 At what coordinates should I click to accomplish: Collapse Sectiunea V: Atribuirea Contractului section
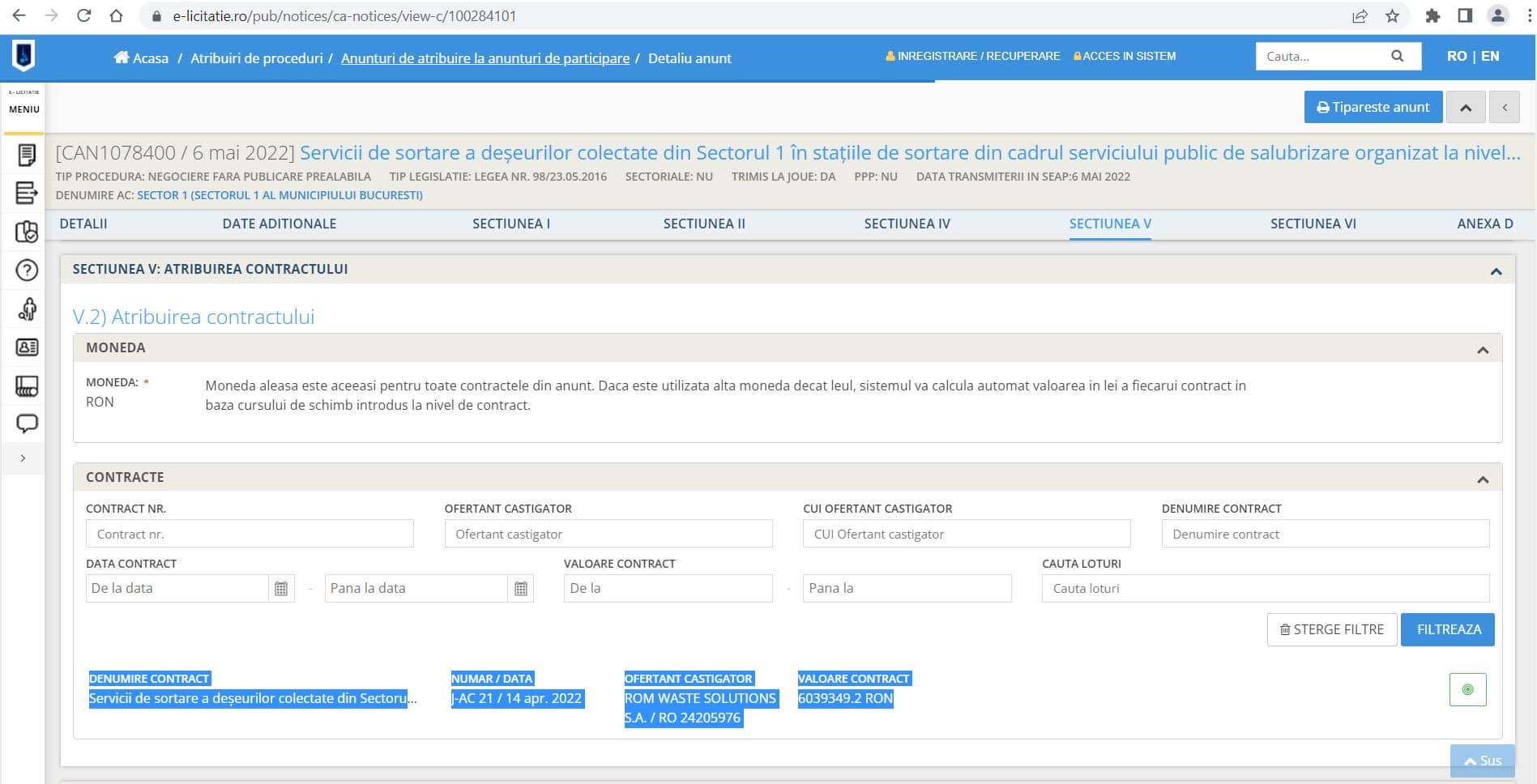point(1496,271)
